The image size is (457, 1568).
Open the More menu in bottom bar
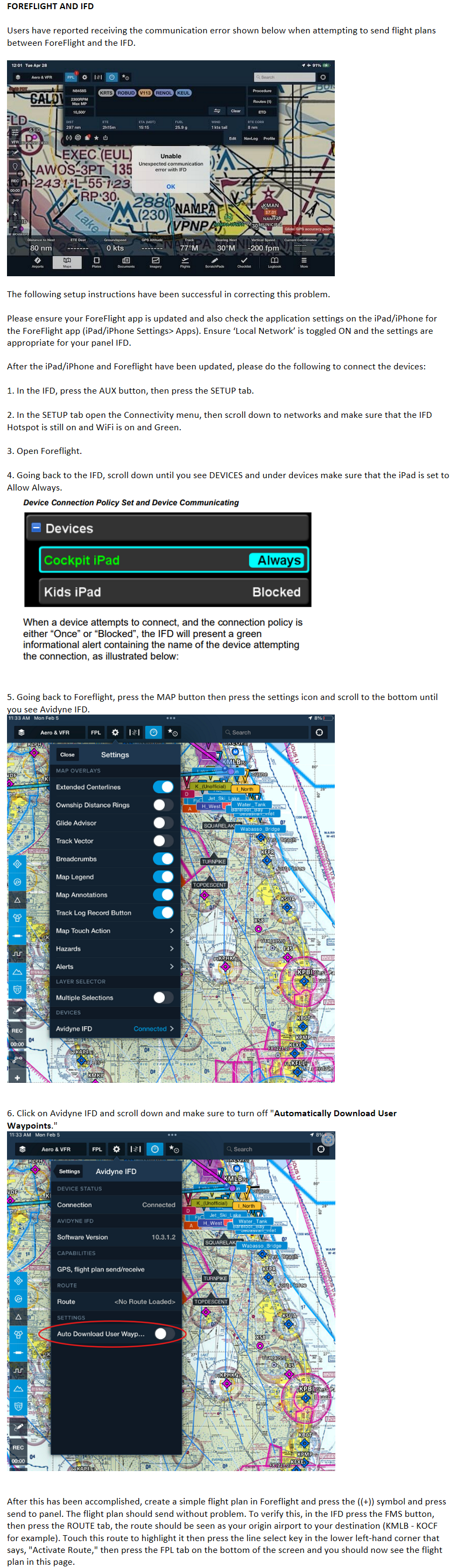[304, 262]
